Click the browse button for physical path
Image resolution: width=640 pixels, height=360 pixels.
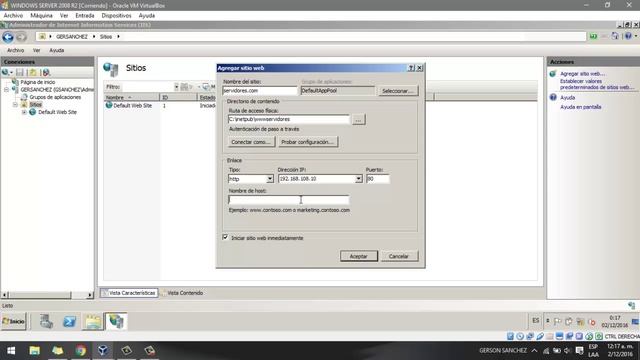pos(358,120)
